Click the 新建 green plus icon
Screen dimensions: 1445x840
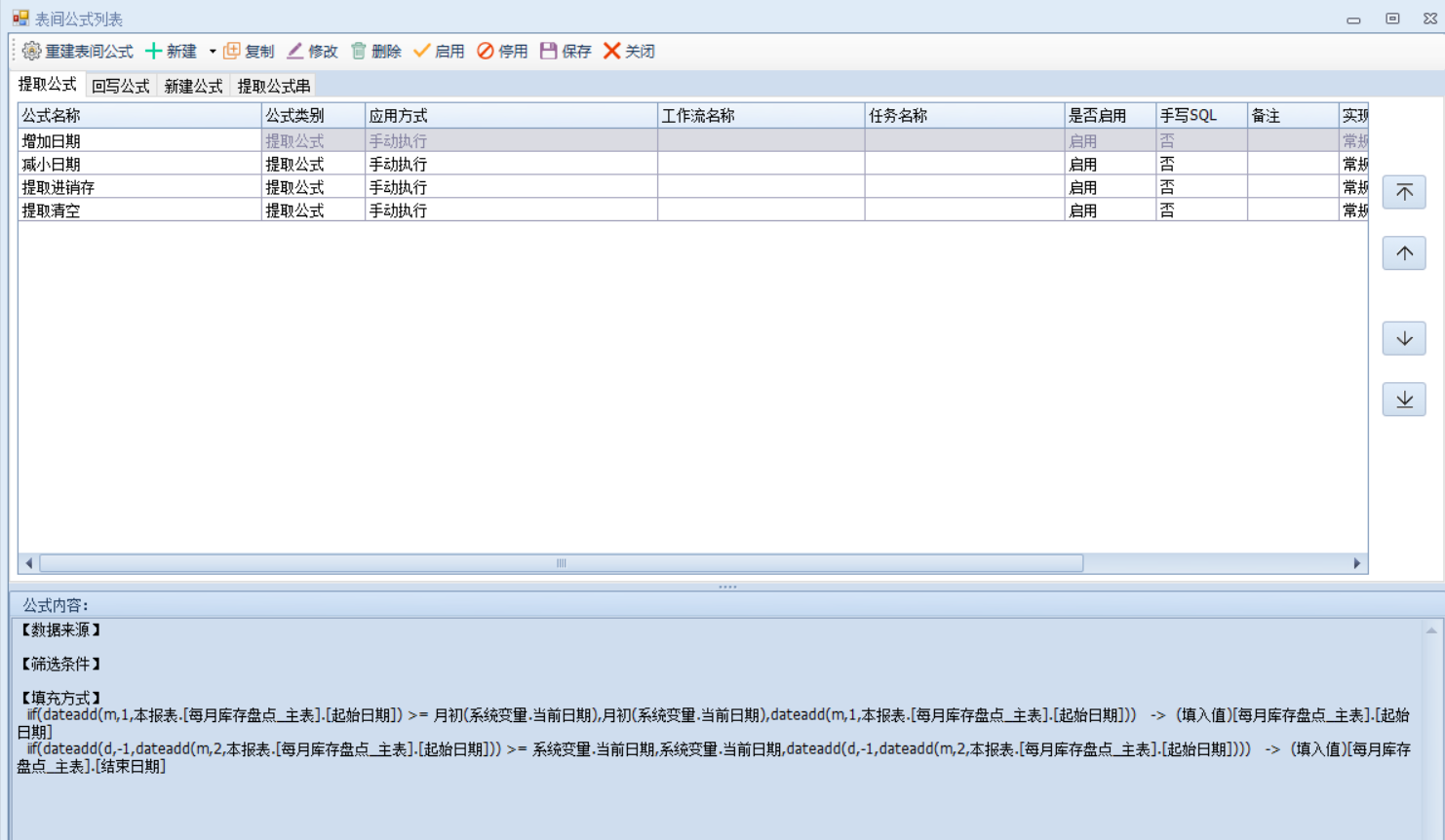tap(154, 51)
